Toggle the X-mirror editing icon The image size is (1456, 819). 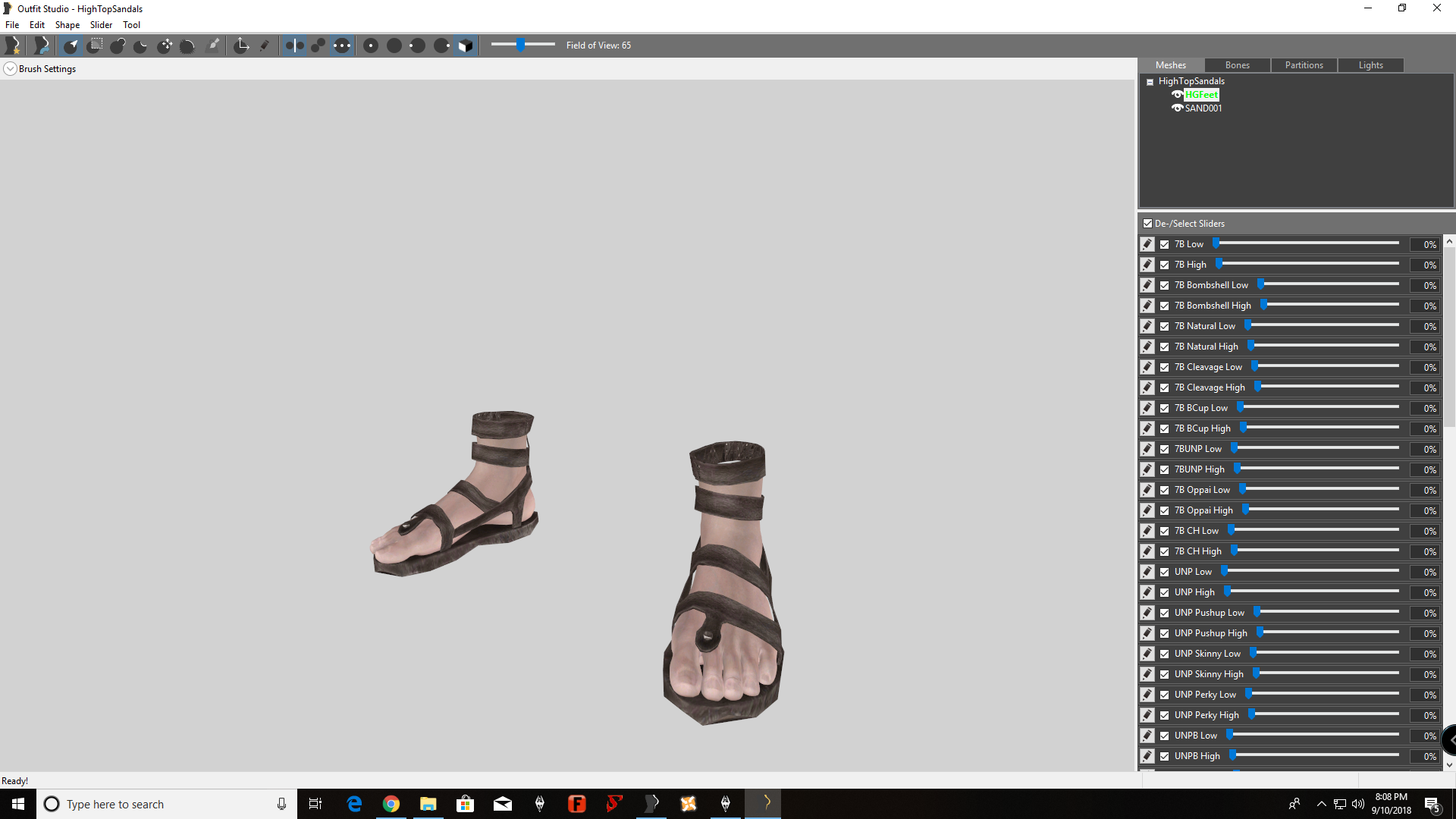[x=294, y=45]
